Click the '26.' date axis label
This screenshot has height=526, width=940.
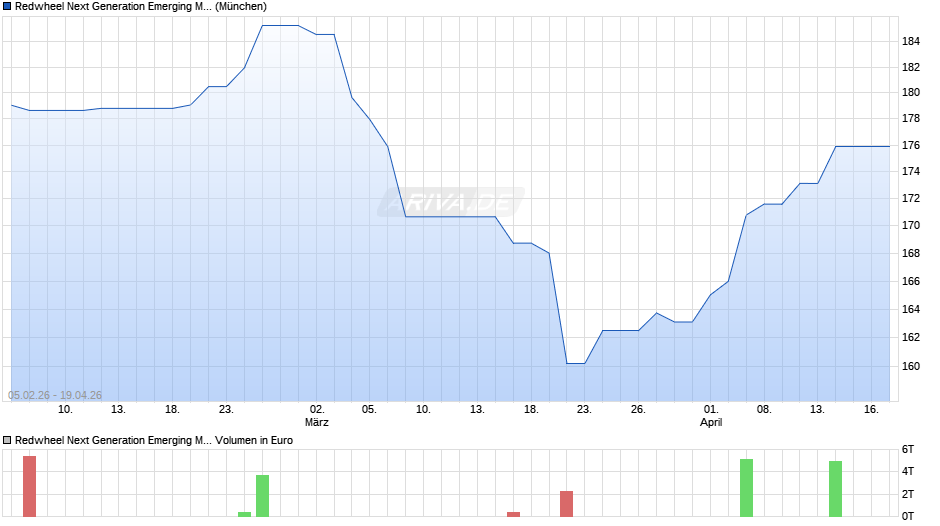click(638, 410)
